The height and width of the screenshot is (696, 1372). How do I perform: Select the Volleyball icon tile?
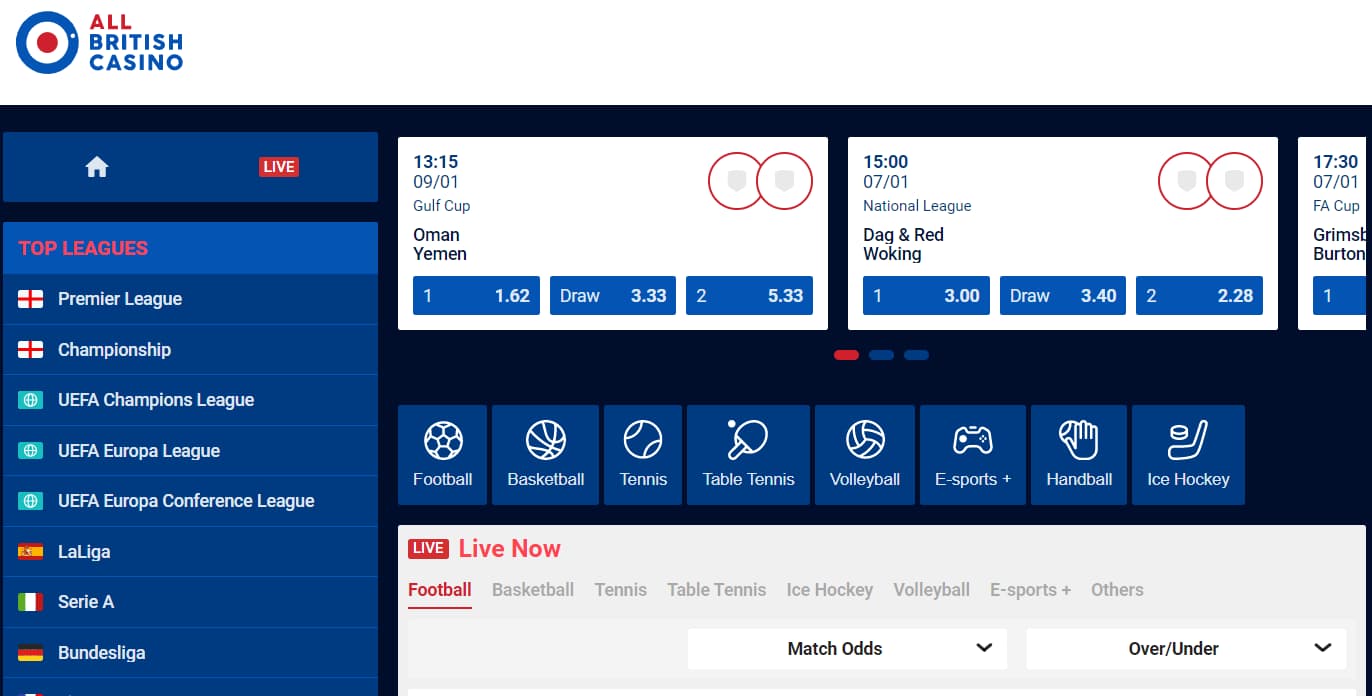coord(865,454)
